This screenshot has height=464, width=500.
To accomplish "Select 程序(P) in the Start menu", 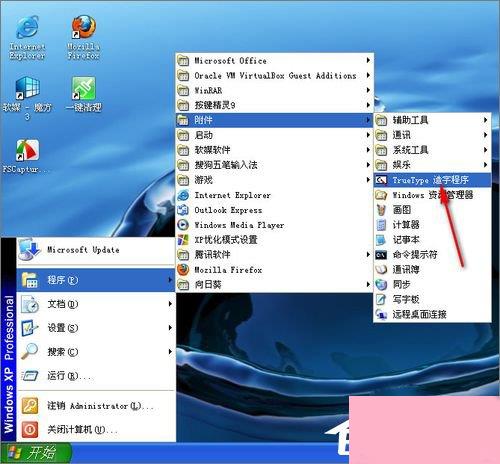I will [96, 280].
